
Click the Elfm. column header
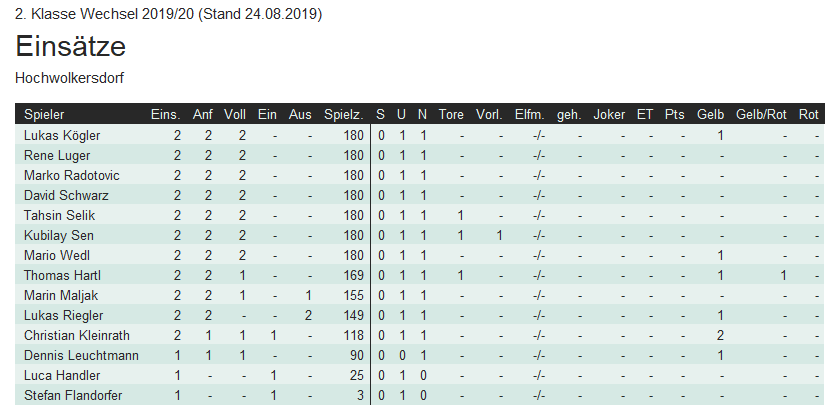pyautogui.click(x=529, y=115)
